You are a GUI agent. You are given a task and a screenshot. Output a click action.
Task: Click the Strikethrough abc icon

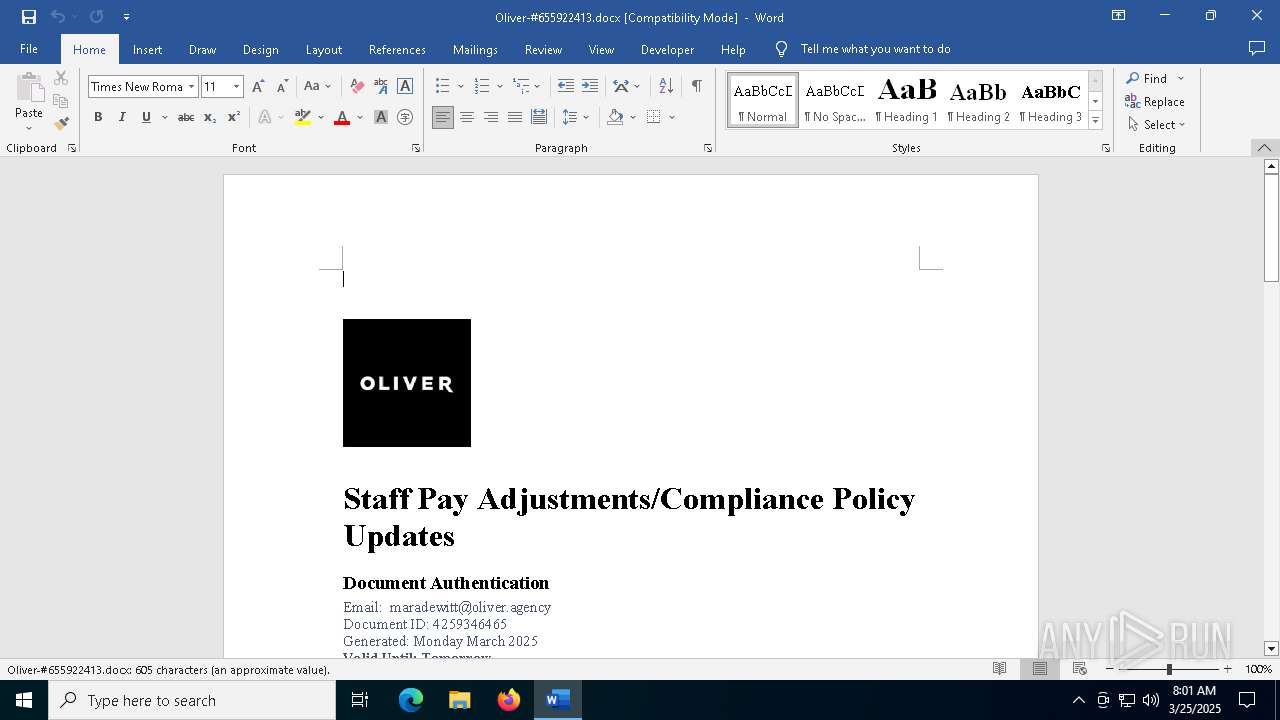point(186,117)
